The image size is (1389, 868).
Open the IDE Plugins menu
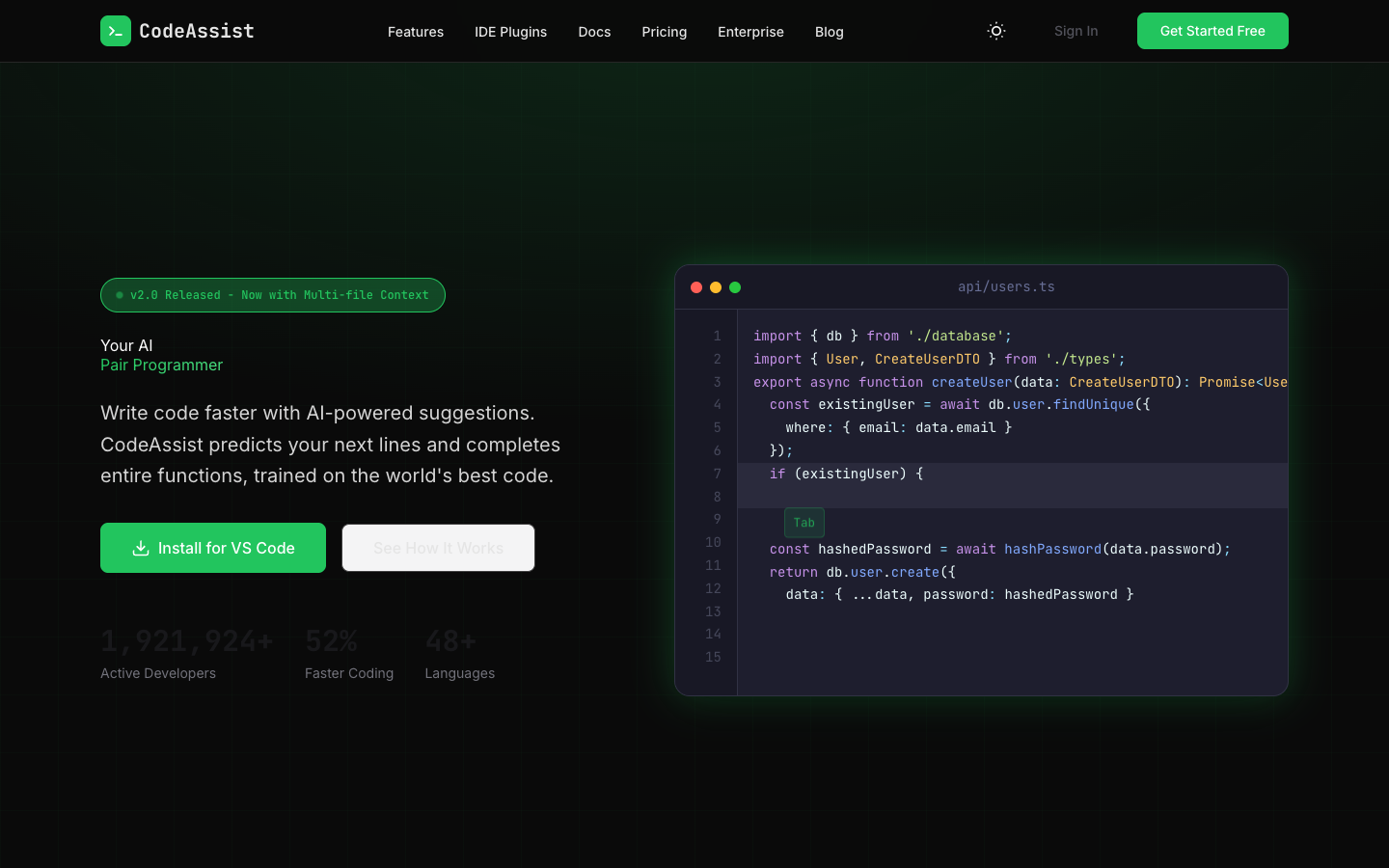coord(510,32)
